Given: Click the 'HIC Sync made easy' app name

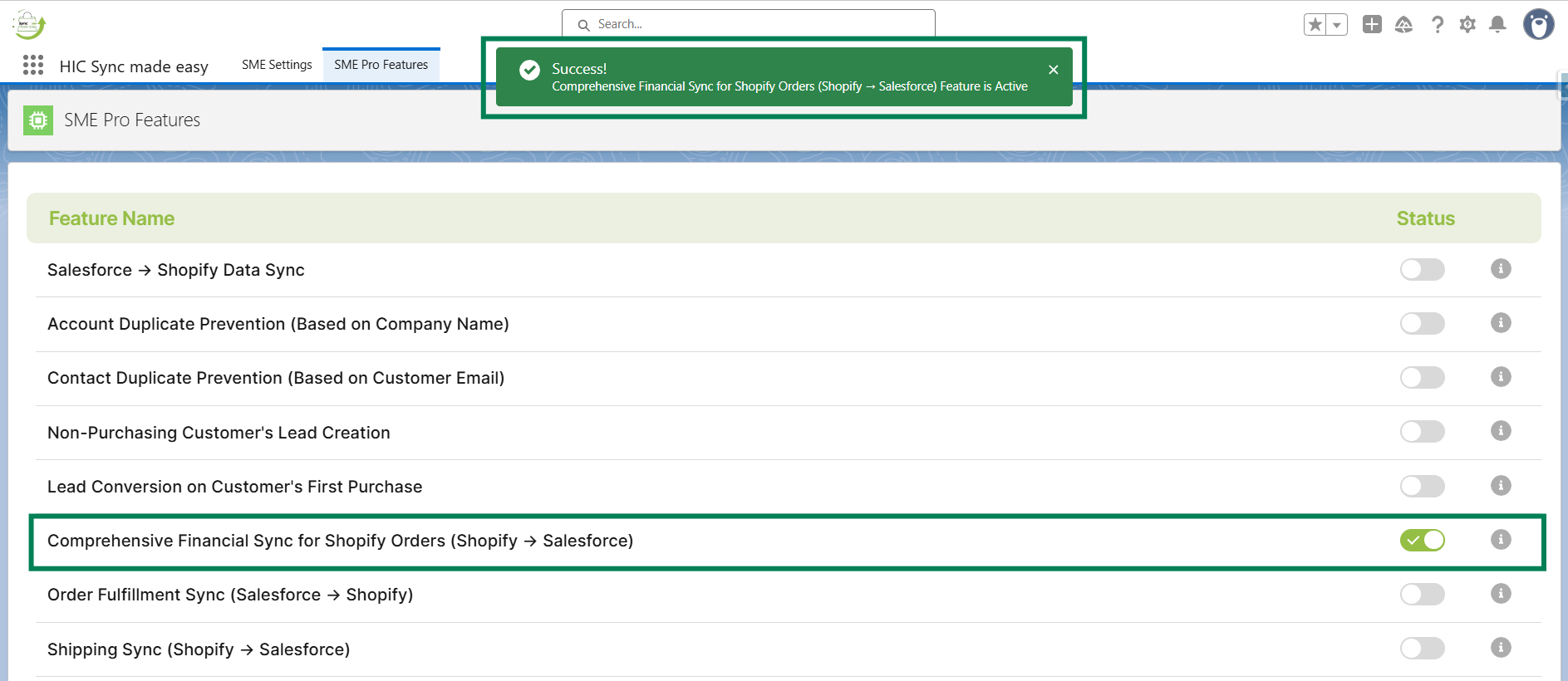Looking at the screenshot, I should tap(134, 66).
